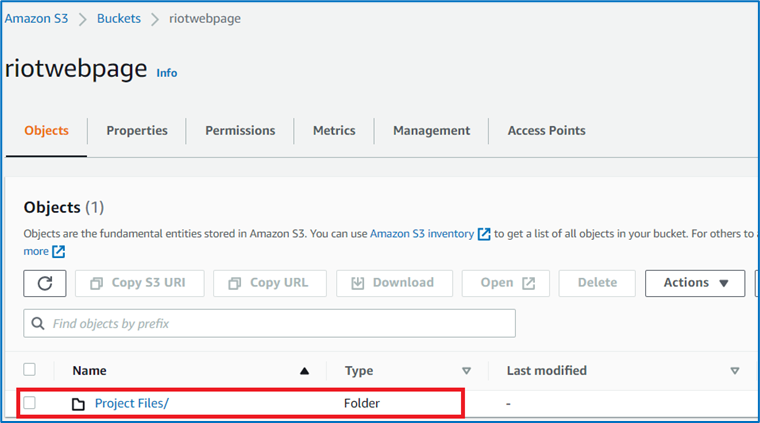Follow the Amazon S3 breadcrumb link
Image resolution: width=760 pixels, height=423 pixels.
36,19
